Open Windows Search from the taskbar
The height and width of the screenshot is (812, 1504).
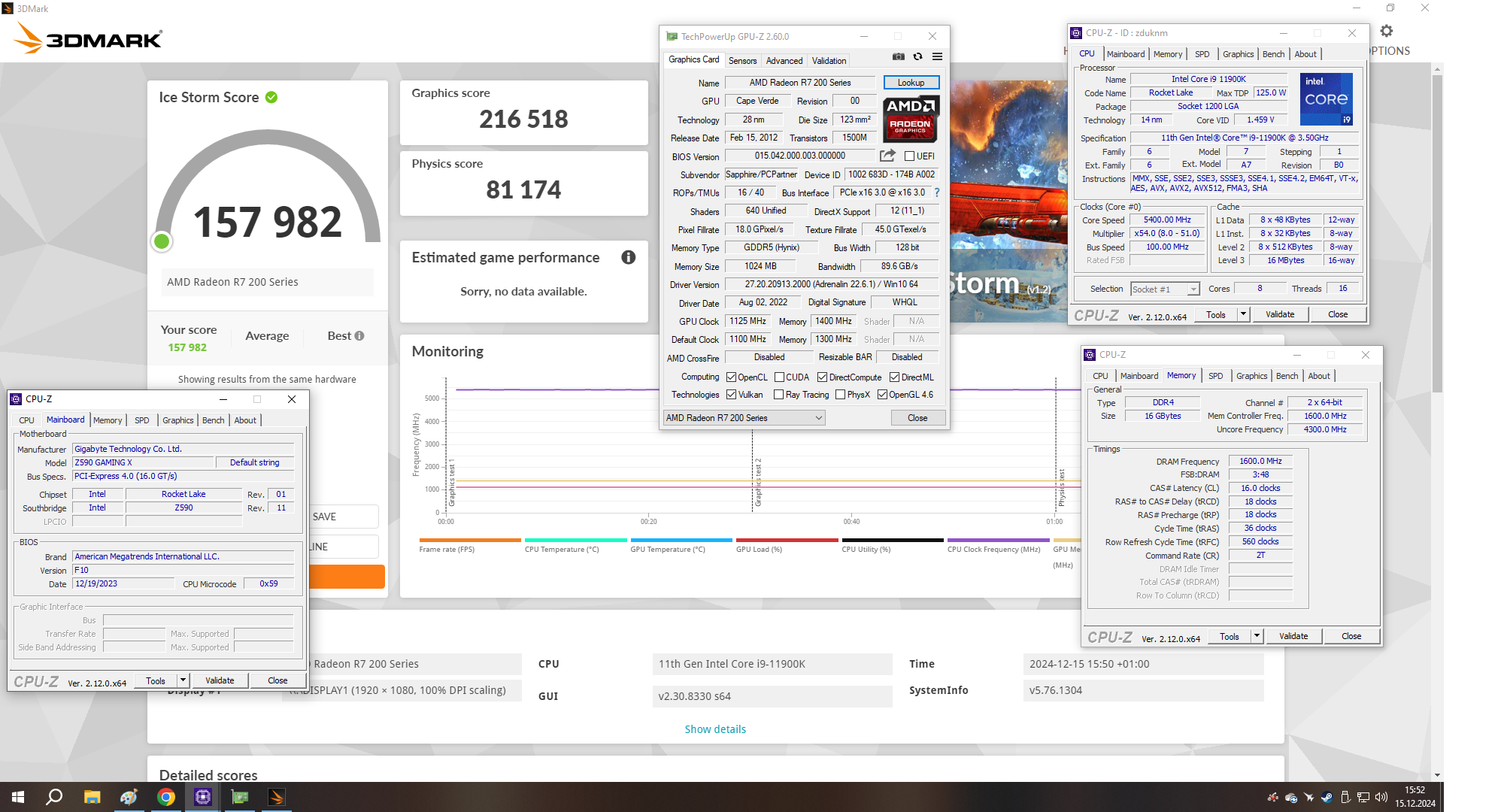point(54,797)
